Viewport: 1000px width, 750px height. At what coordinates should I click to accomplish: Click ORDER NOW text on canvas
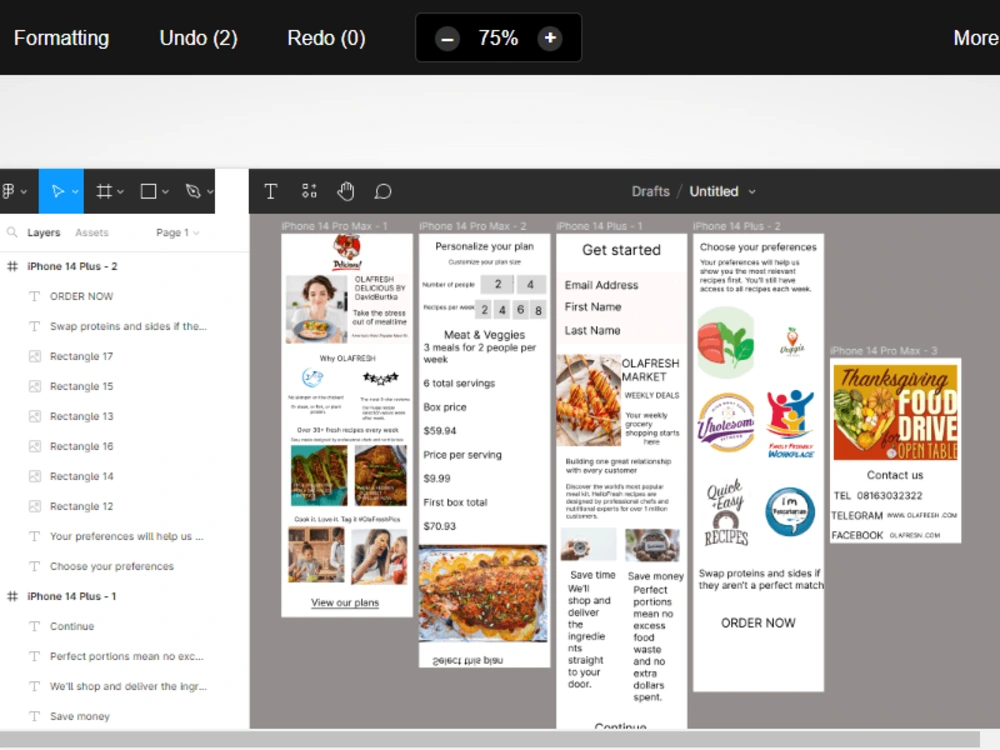point(758,623)
